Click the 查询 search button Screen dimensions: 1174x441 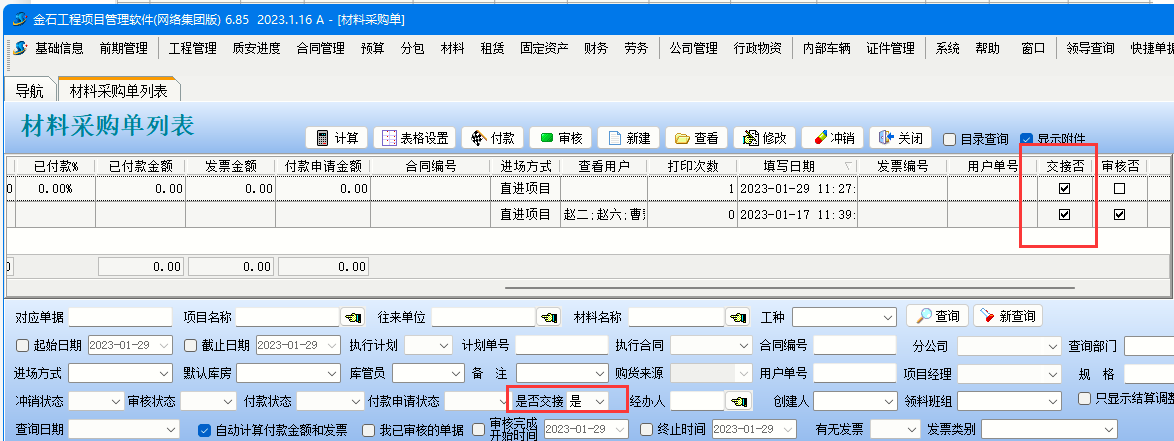pyautogui.click(x=937, y=316)
